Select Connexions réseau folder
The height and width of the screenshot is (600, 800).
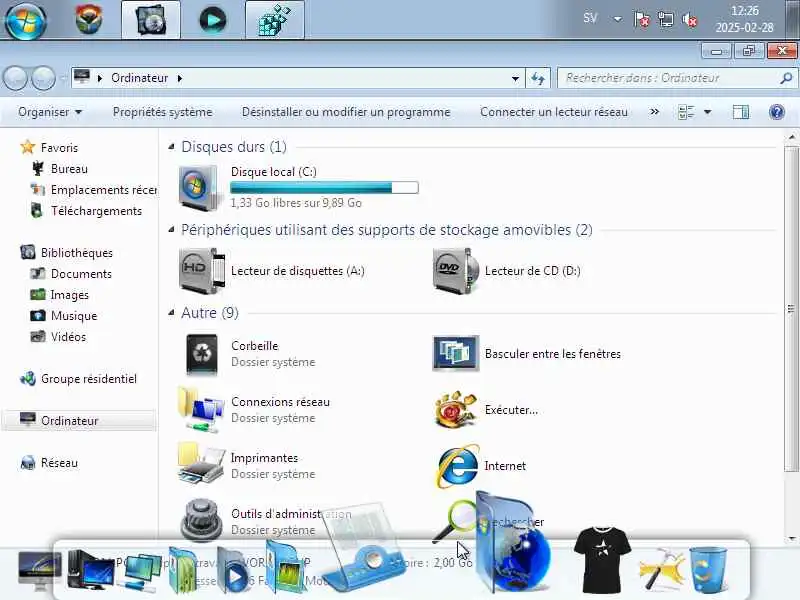(254, 410)
